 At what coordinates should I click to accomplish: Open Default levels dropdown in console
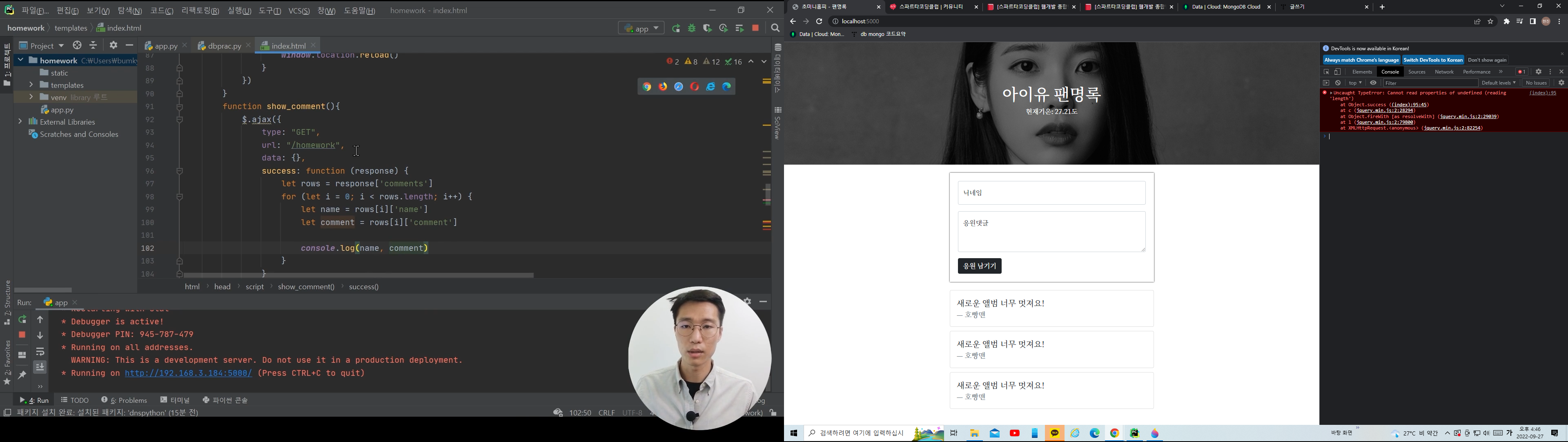[x=1499, y=83]
